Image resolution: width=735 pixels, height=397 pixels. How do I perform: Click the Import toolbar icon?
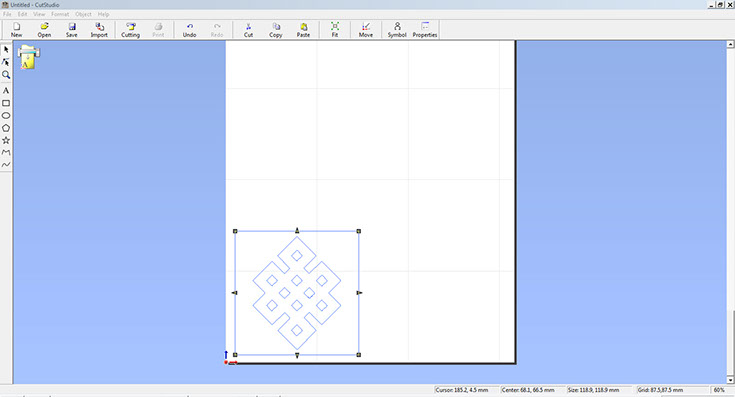(x=99, y=30)
